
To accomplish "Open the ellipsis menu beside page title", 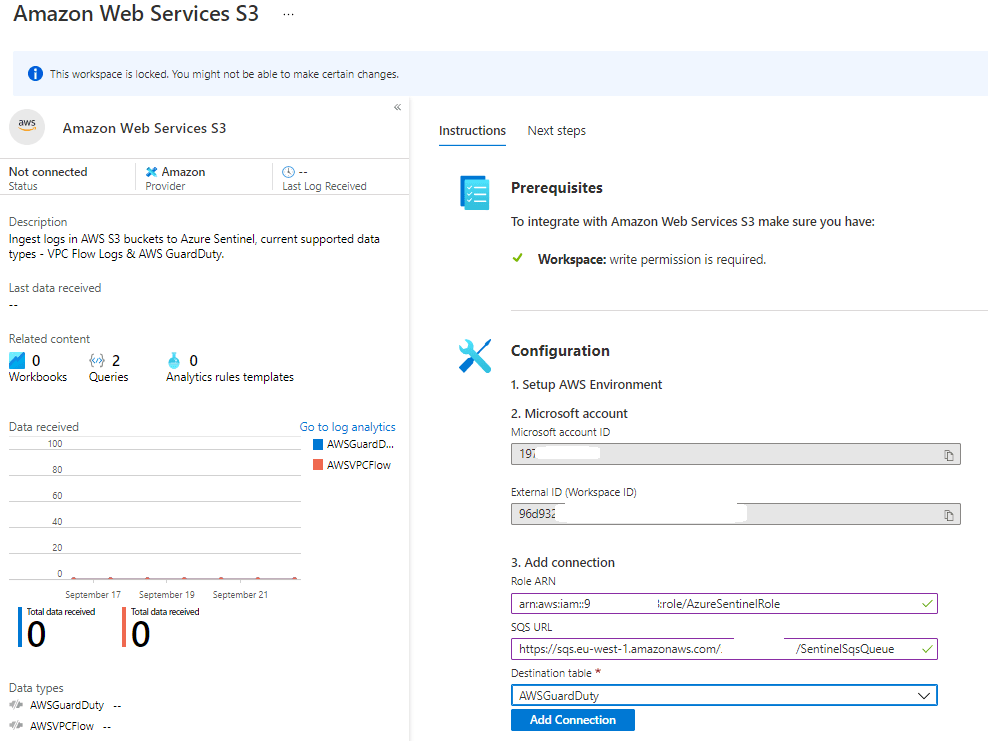I will click(288, 16).
